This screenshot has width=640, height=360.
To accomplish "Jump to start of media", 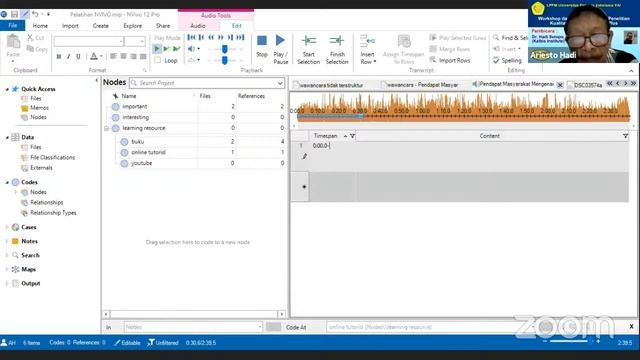I will click(191, 38).
